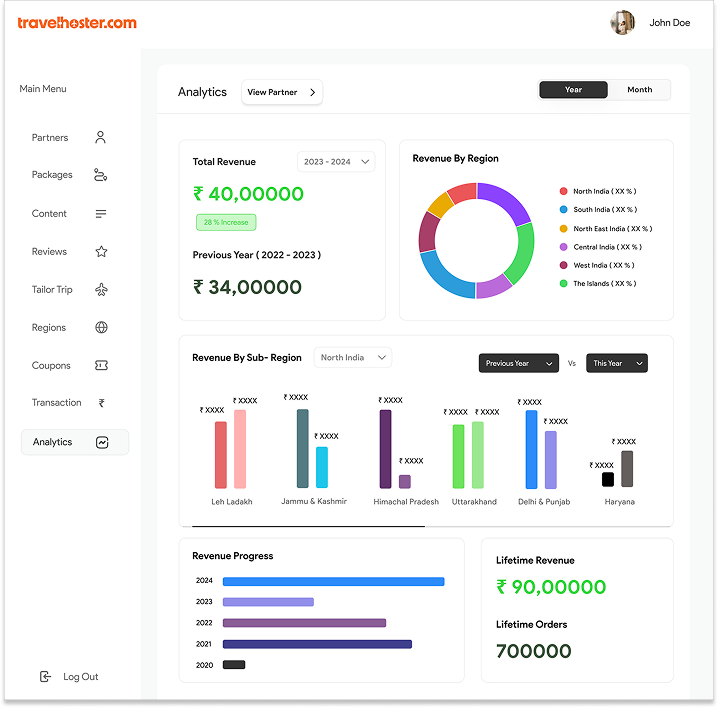718x708 pixels.
Task: Click the Regions globe icon
Action: pos(101,327)
